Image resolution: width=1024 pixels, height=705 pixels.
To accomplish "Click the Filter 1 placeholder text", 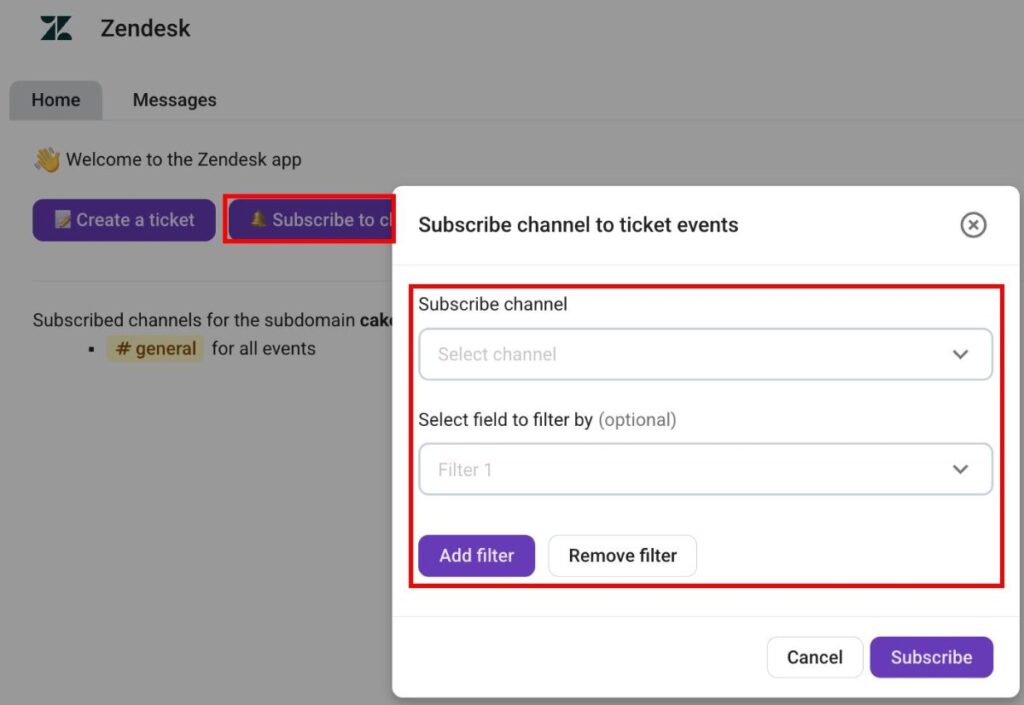I will pyautogui.click(x=465, y=469).
